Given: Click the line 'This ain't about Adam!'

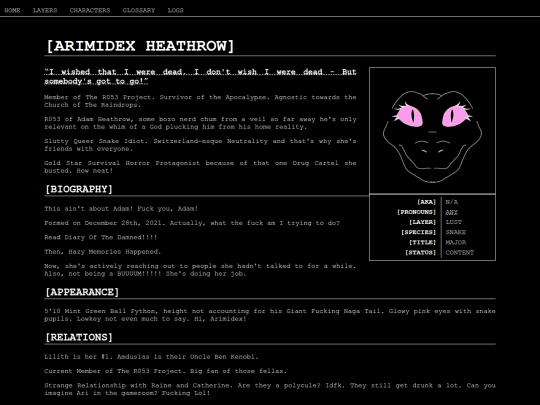Looking at the screenshot, I should coord(121,209).
